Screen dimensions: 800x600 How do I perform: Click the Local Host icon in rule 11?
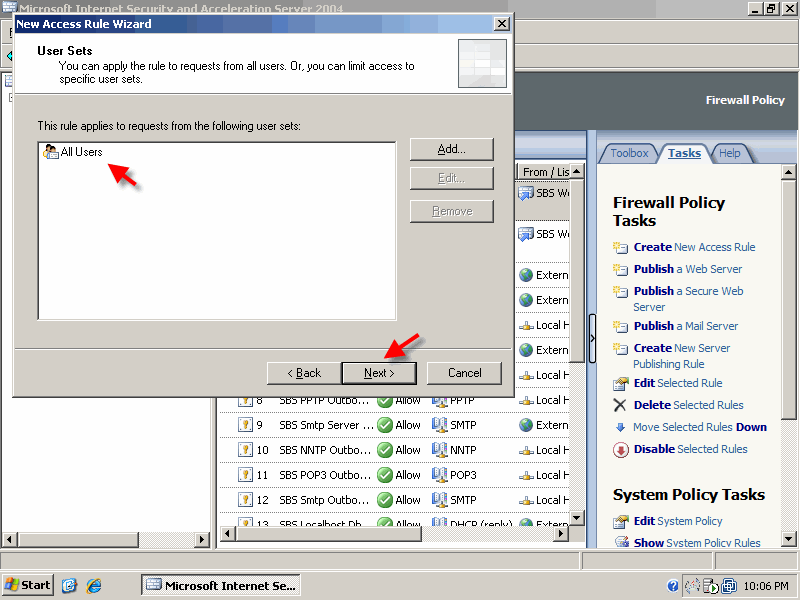tap(526, 476)
